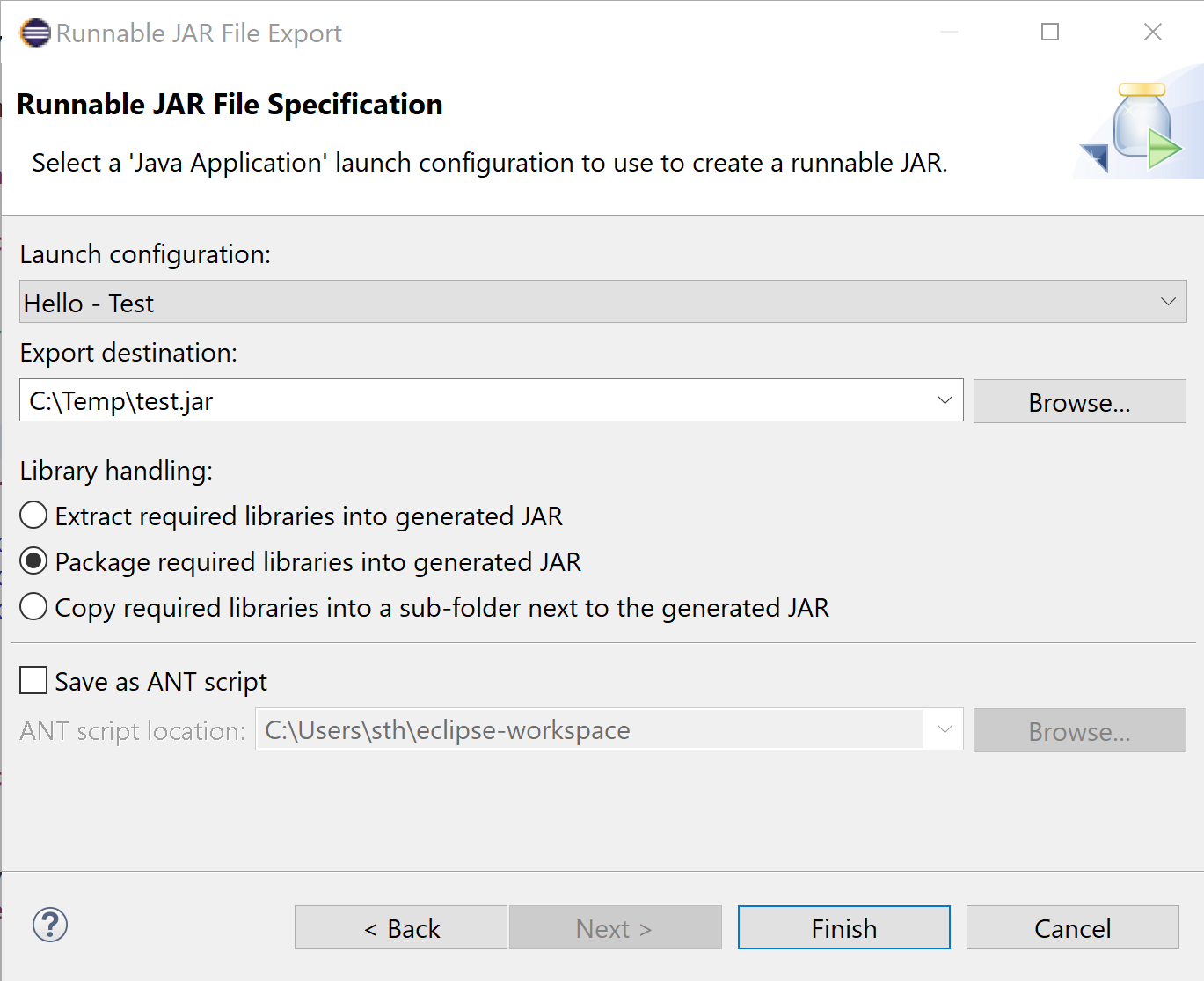
Task: Click the Library handling label
Action: [x=116, y=471]
